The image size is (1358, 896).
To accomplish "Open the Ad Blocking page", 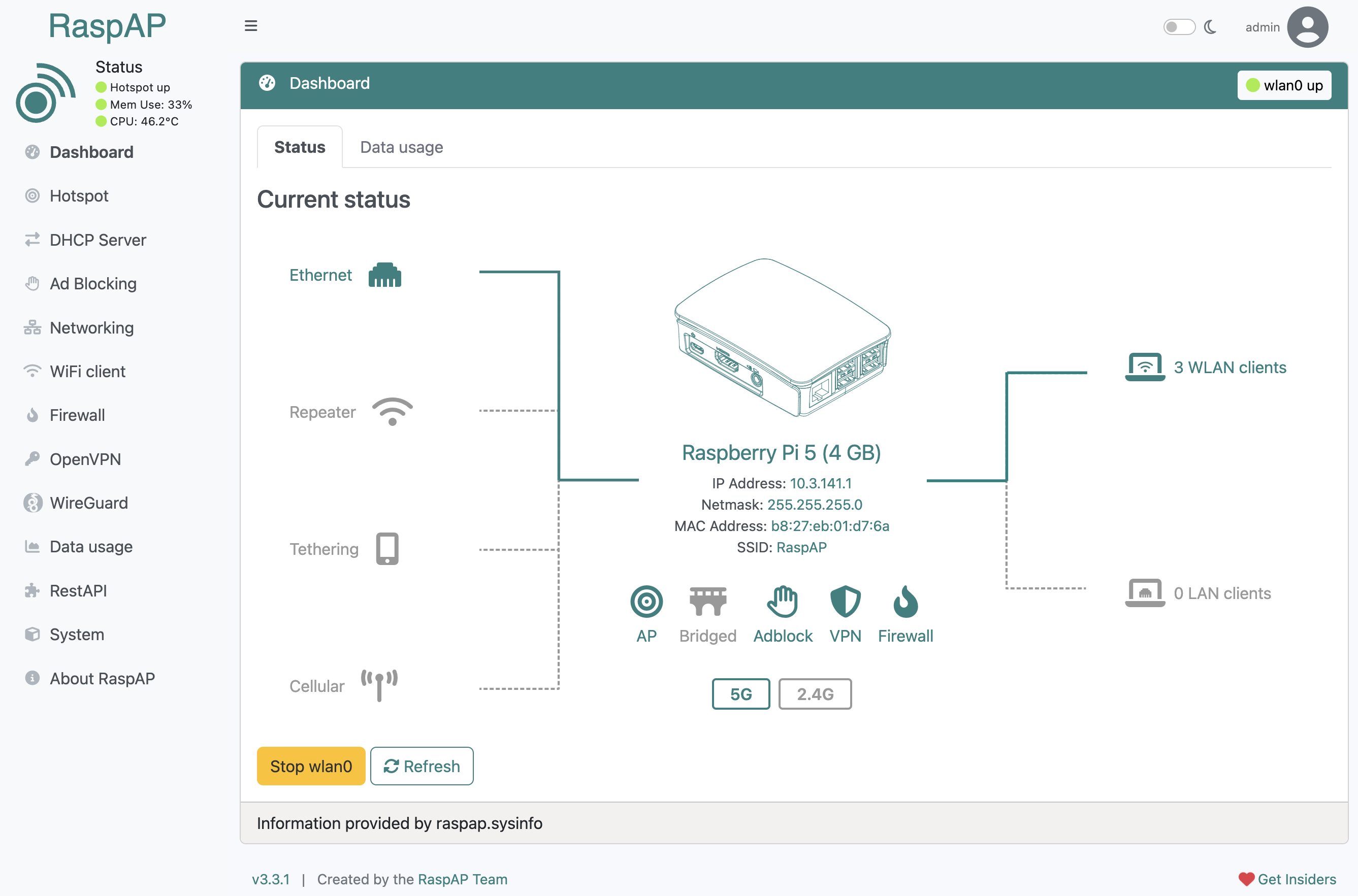I will (x=93, y=283).
